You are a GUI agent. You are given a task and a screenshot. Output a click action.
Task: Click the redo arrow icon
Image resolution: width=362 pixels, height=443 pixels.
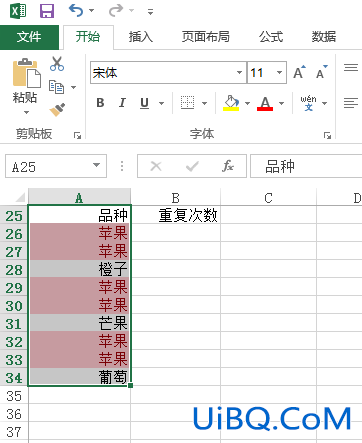[116, 10]
